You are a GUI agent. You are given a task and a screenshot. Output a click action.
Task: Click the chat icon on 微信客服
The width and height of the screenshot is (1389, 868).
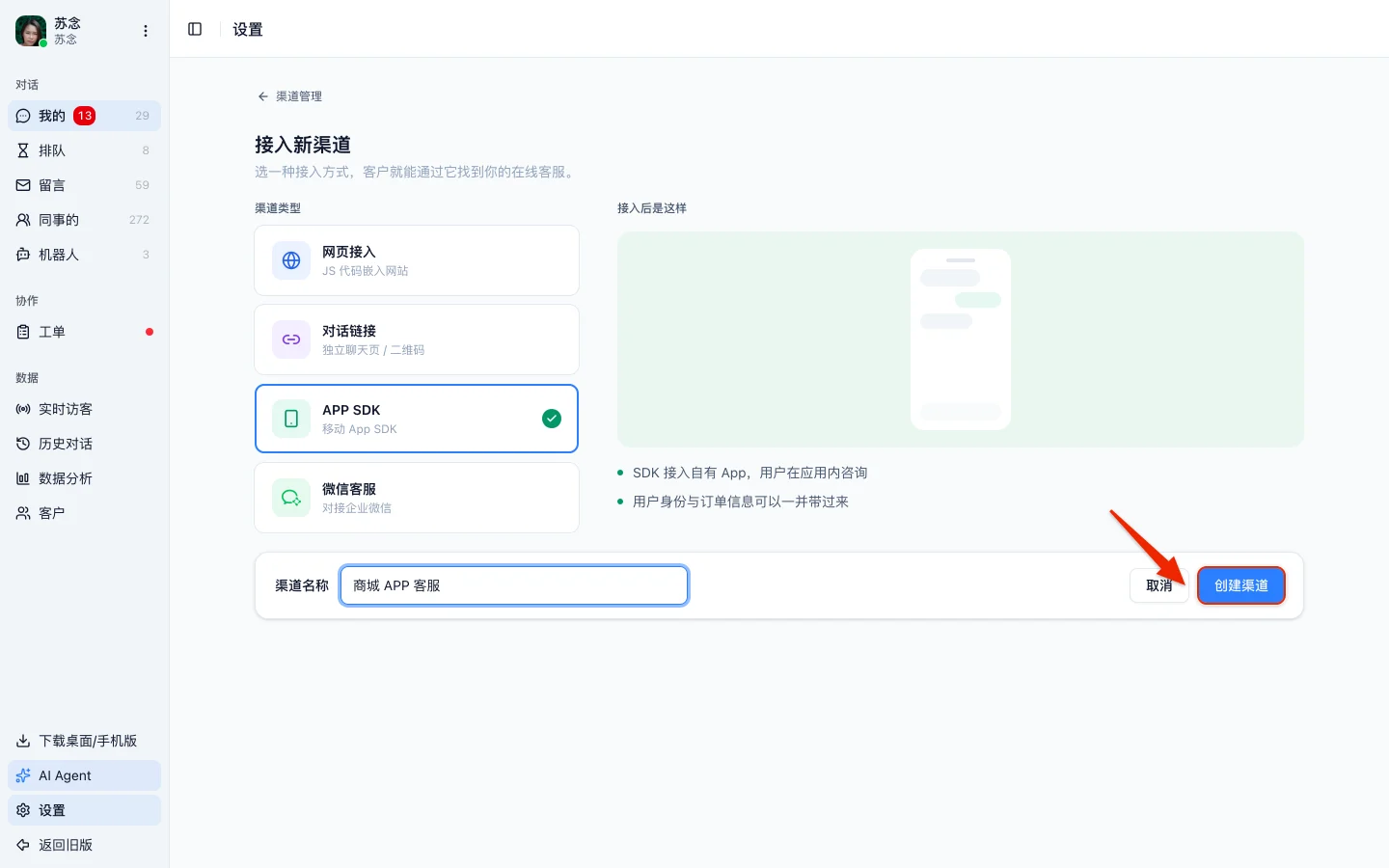coord(291,498)
